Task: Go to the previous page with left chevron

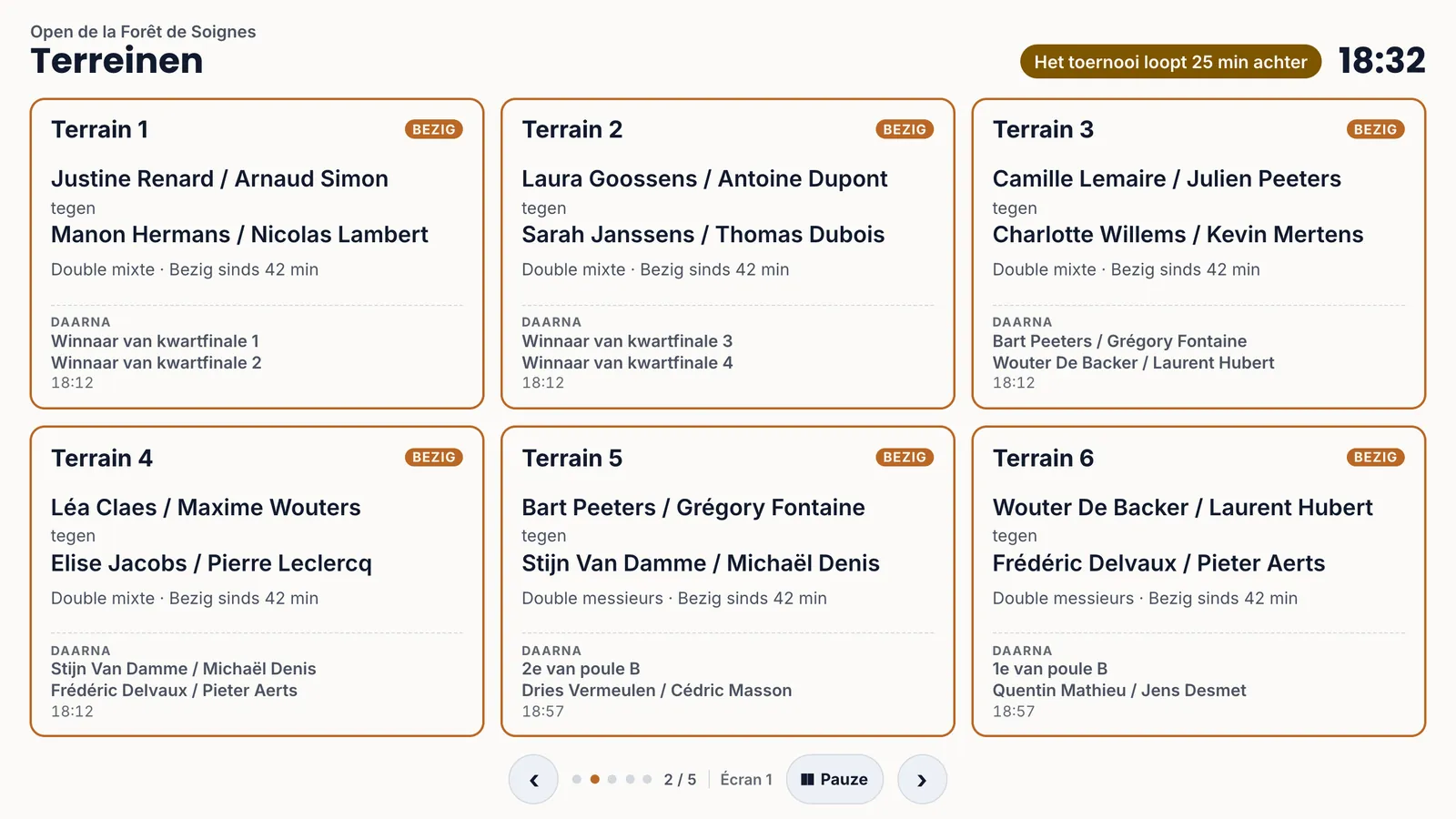Action: coord(533,779)
